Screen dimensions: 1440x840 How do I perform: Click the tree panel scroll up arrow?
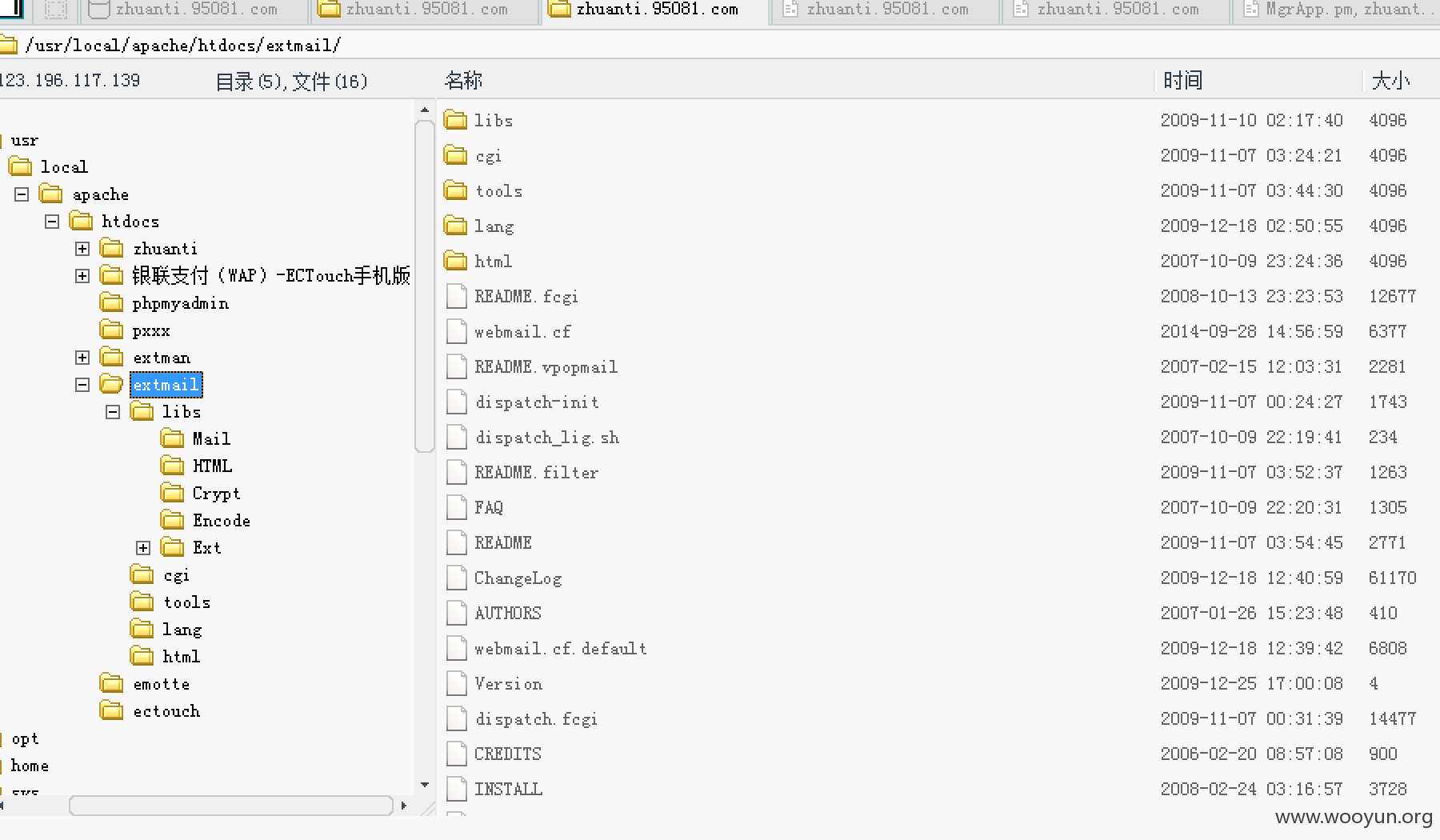point(424,110)
